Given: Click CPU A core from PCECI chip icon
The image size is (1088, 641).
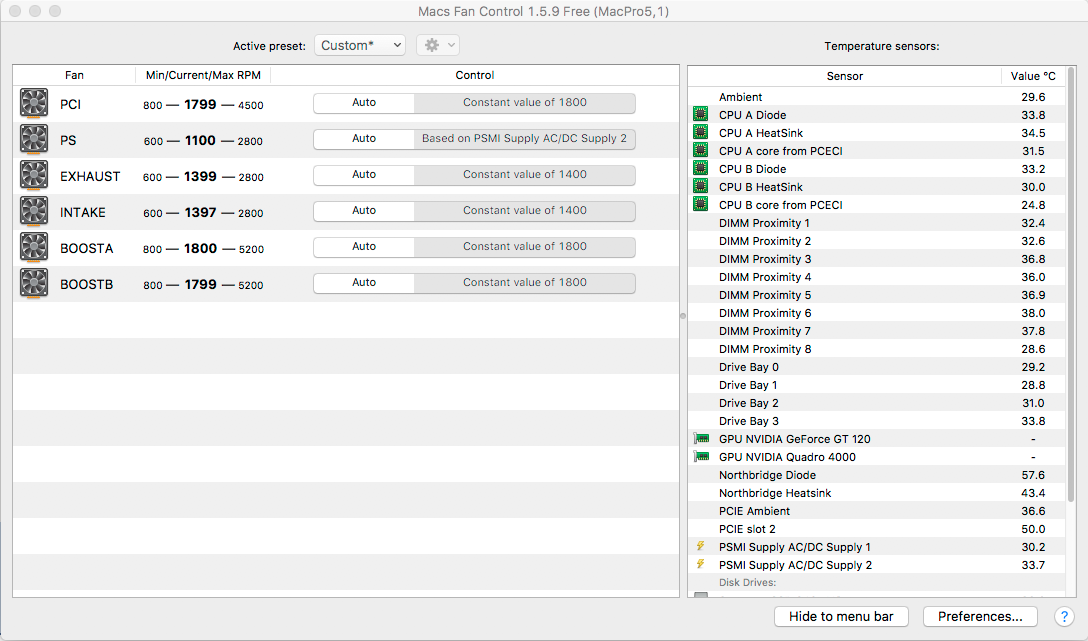Looking at the screenshot, I should [701, 151].
